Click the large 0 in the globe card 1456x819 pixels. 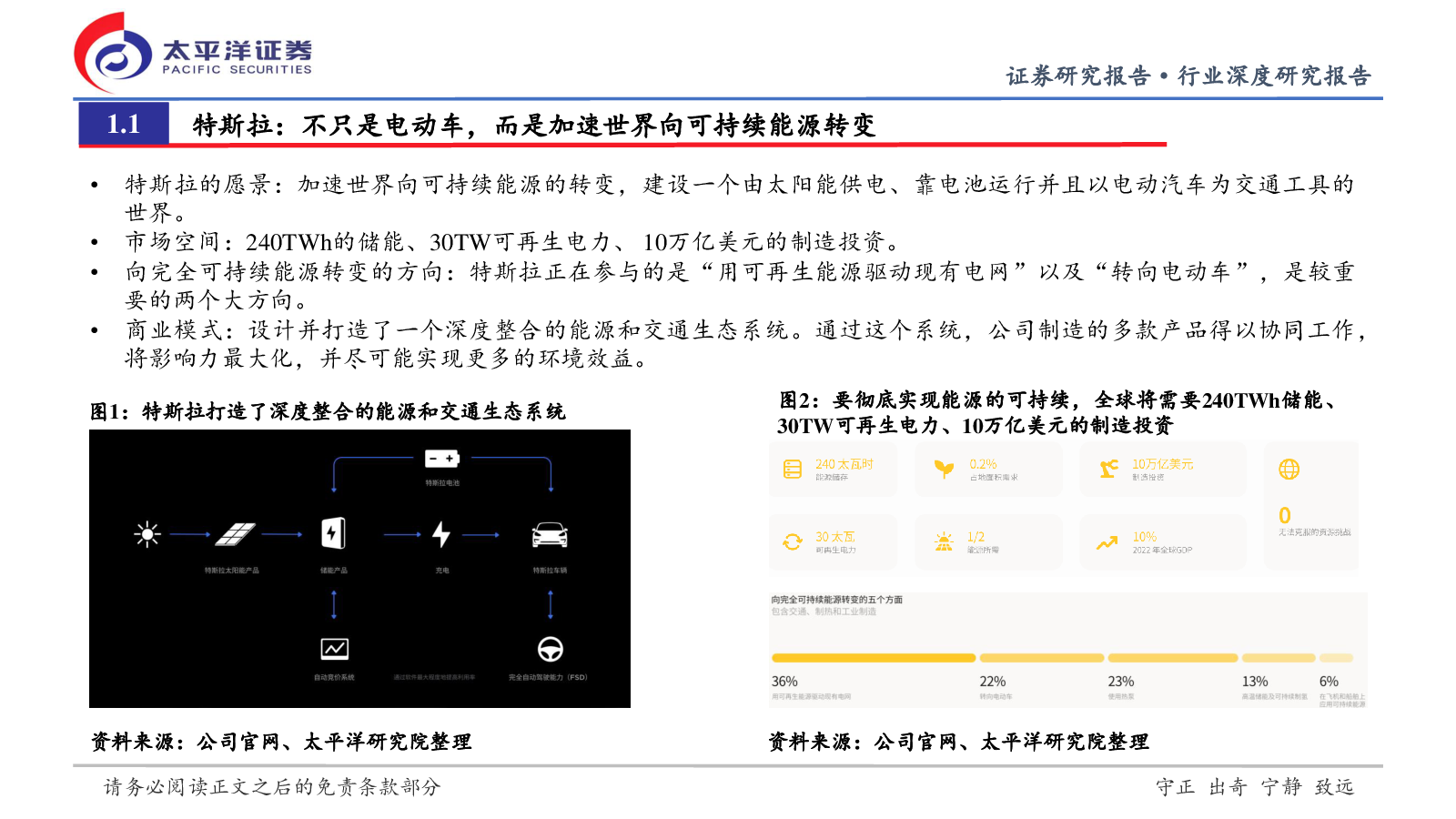tap(1284, 515)
